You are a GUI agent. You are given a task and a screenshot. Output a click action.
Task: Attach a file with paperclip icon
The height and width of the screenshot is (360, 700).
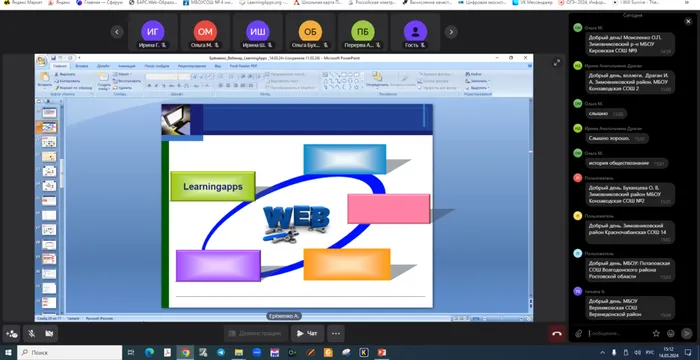click(579, 334)
